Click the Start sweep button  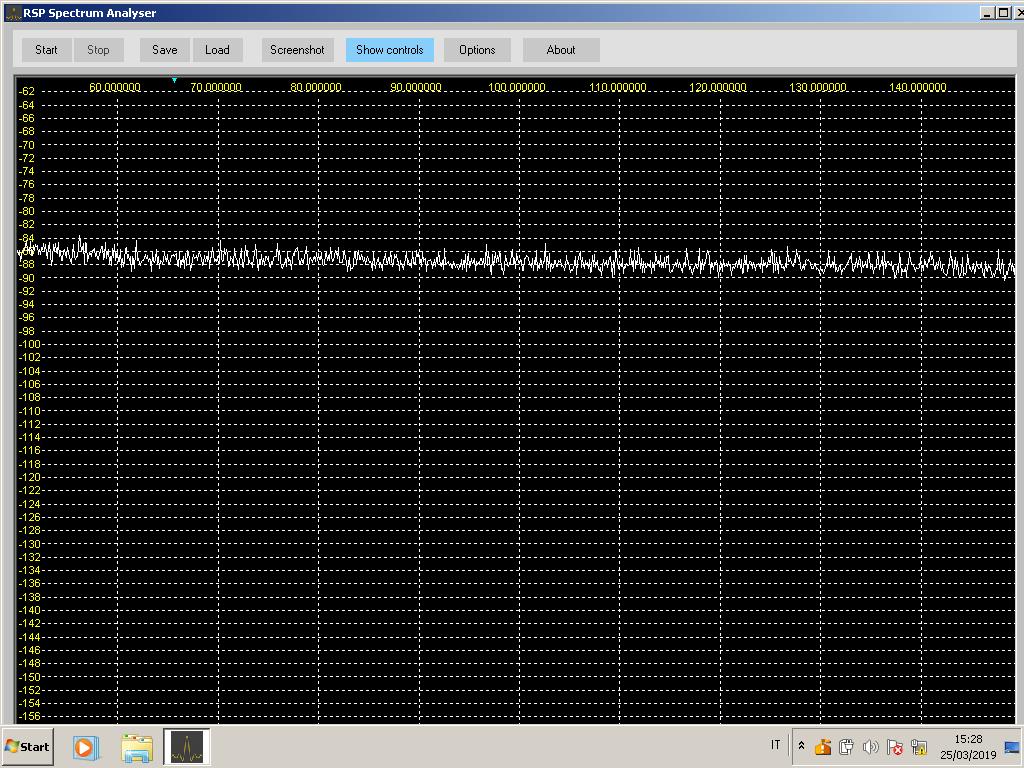coord(46,50)
